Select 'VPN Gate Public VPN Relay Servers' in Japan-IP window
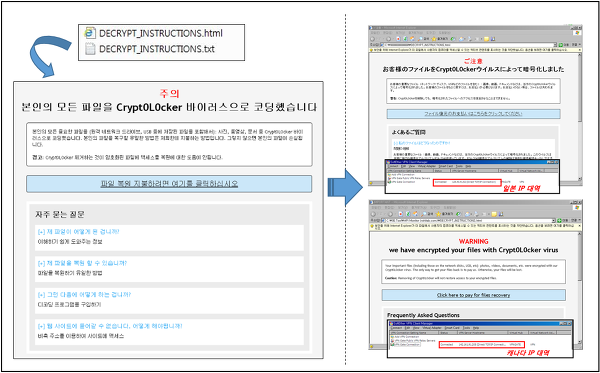 (409, 178)
